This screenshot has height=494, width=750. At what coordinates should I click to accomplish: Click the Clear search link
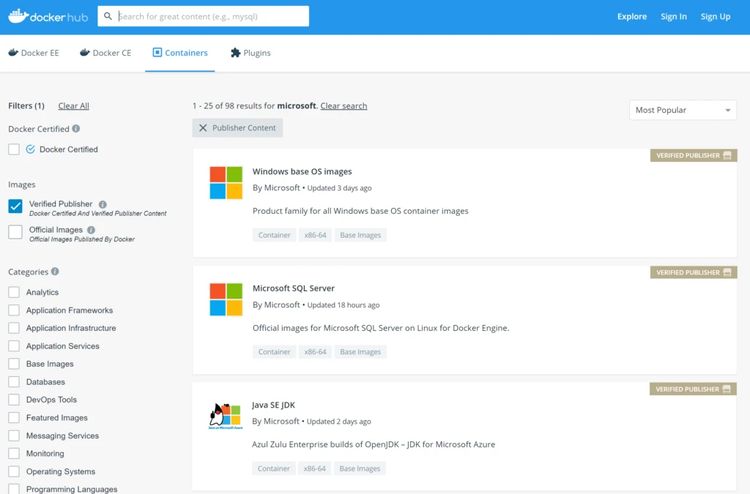tap(343, 106)
